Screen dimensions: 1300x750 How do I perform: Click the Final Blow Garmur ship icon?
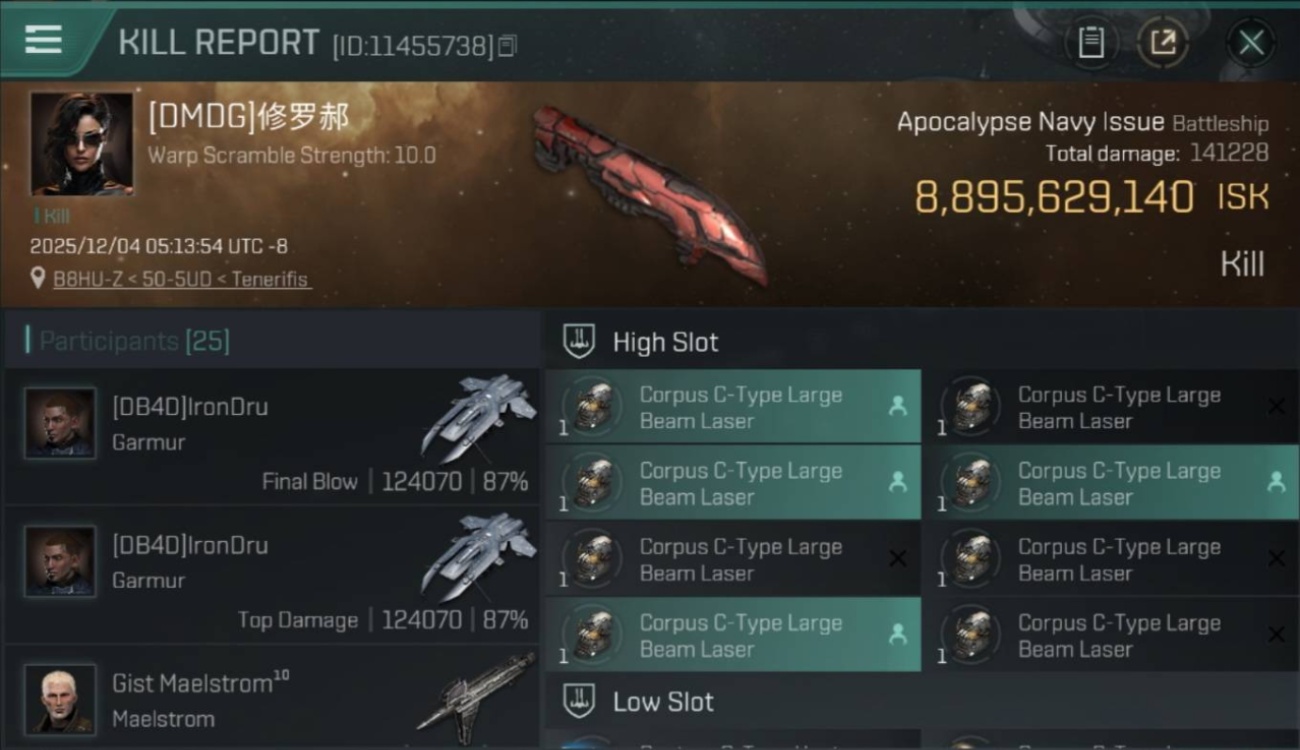(479, 417)
